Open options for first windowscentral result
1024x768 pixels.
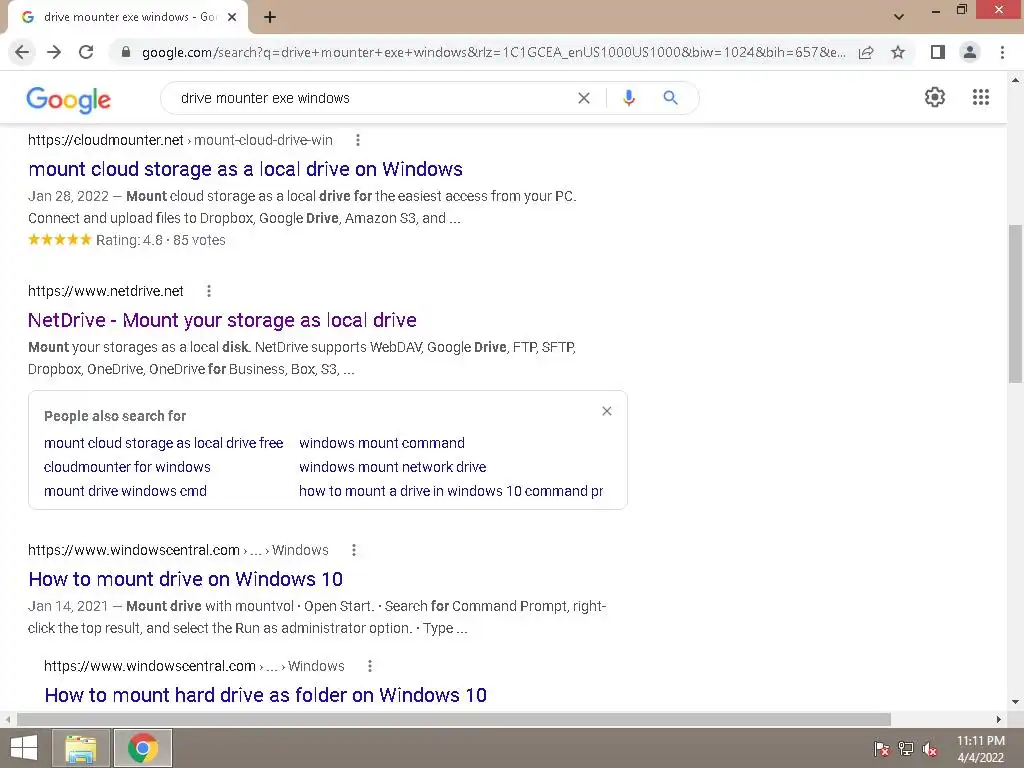point(354,550)
